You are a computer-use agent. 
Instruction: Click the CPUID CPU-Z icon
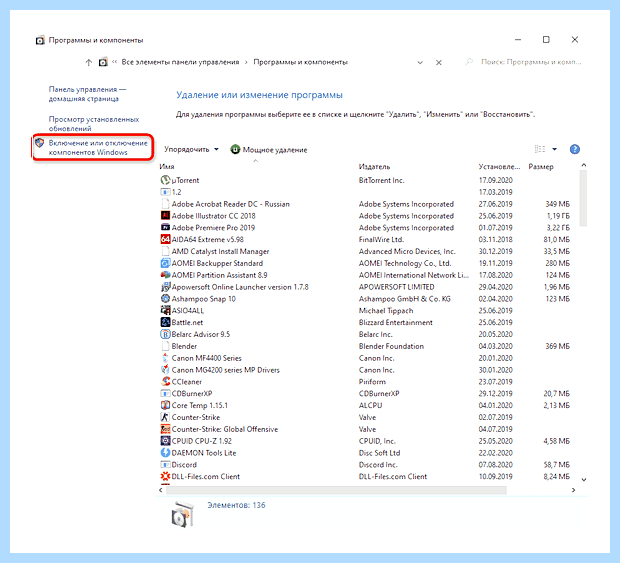tap(165, 441)
